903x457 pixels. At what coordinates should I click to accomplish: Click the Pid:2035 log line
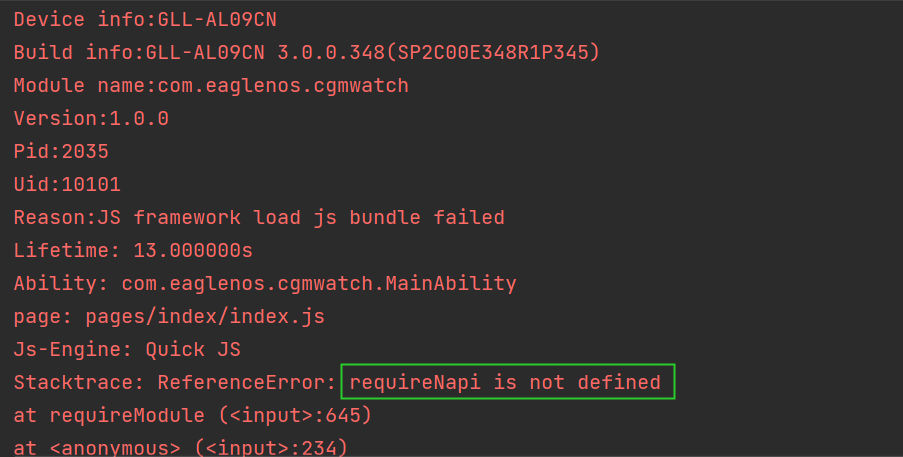(61, 151)
